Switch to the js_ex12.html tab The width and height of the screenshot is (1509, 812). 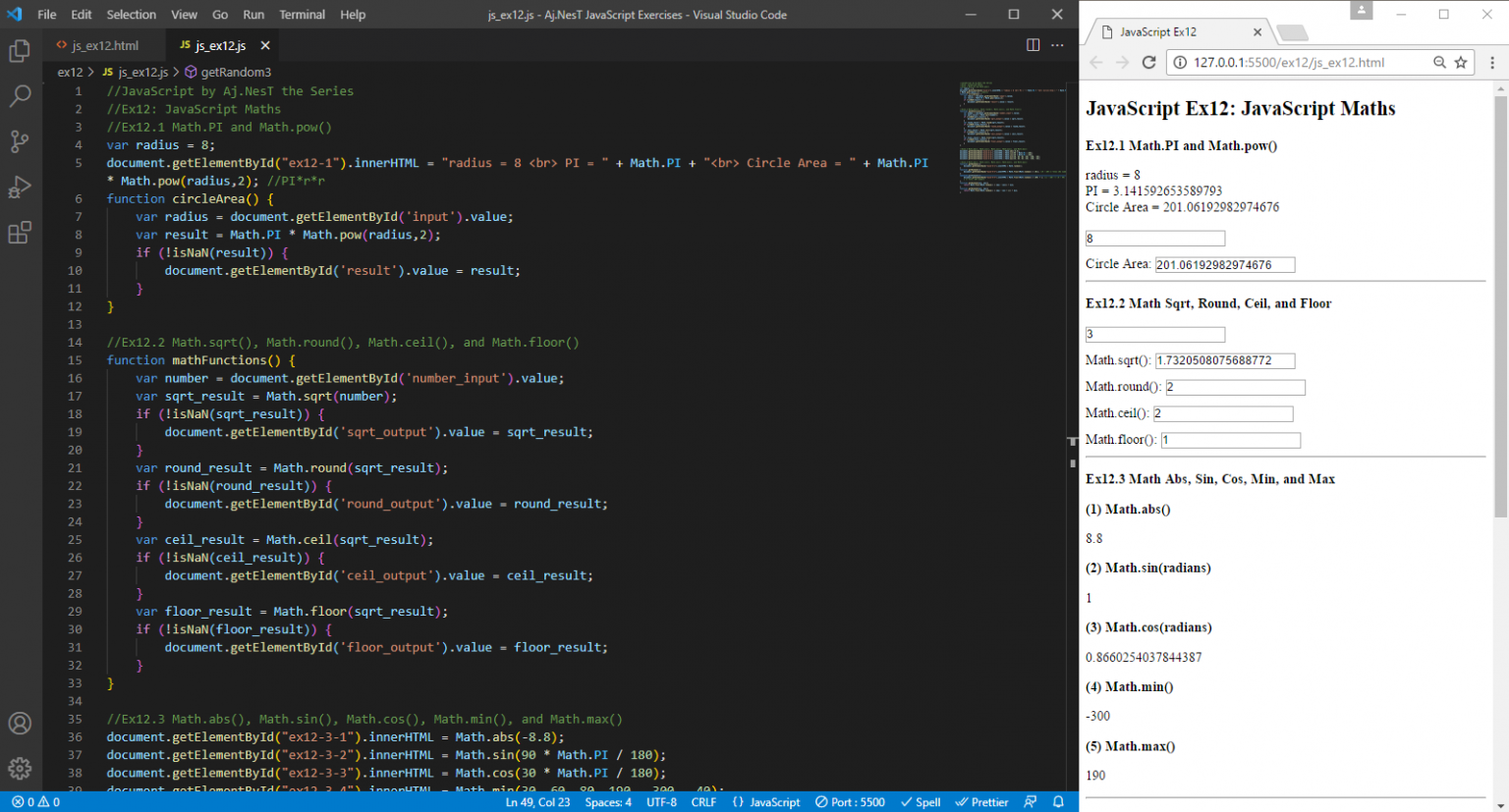point(104,46)
